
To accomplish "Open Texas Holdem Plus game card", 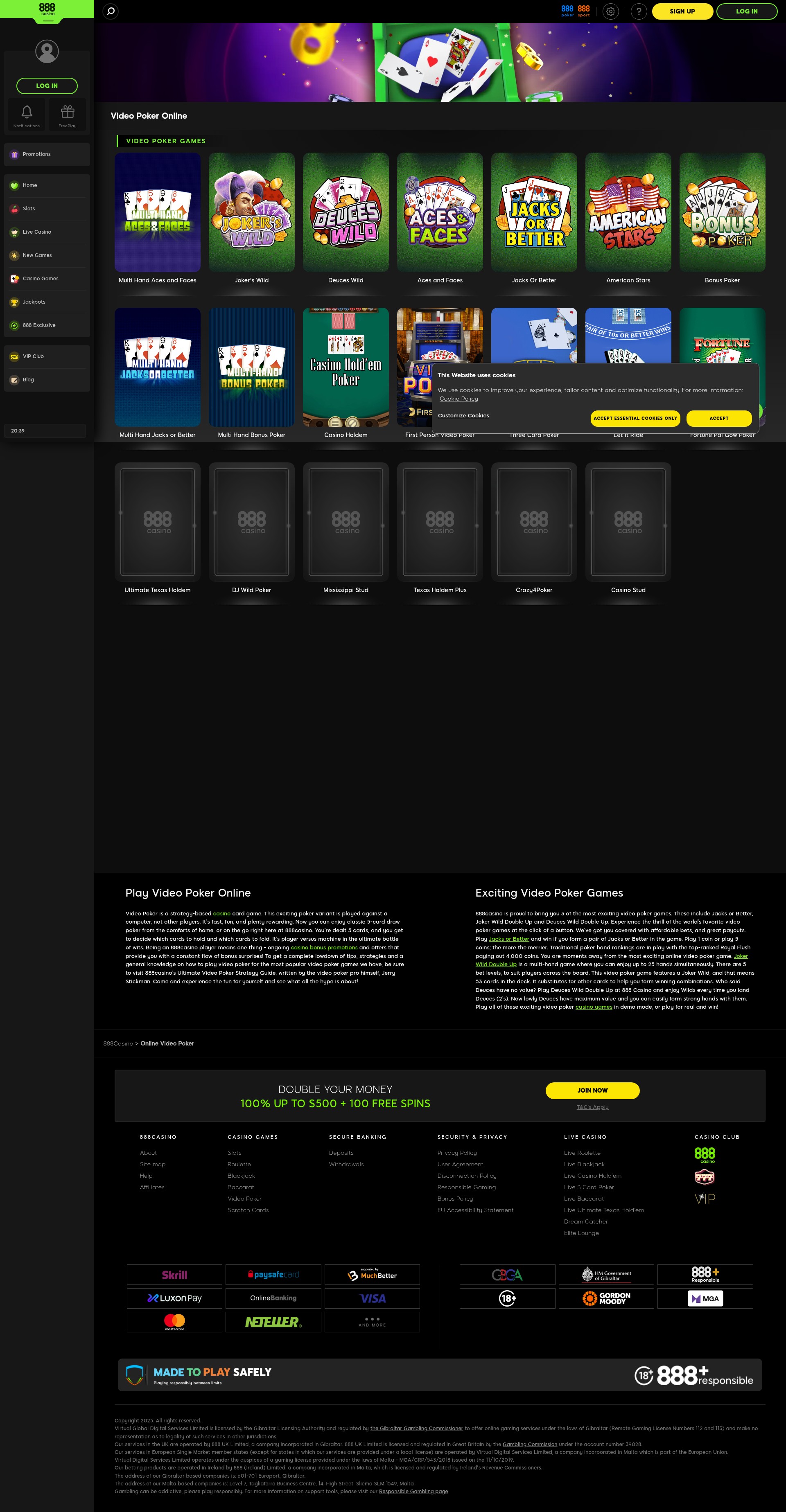I will coord(440,523).
